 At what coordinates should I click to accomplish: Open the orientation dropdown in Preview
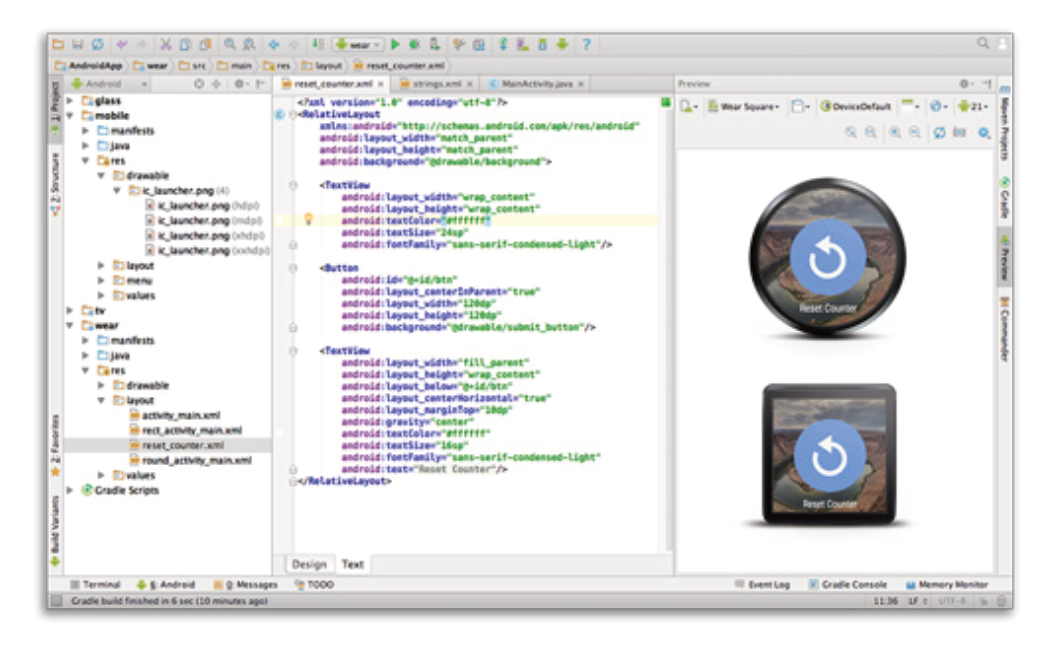coord(800,107)
